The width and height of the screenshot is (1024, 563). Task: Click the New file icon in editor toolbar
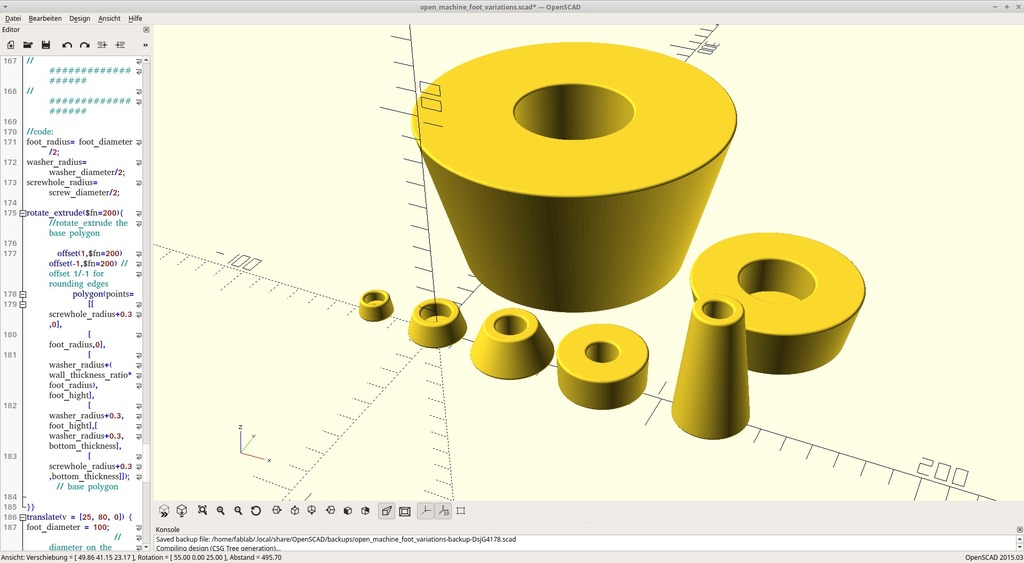(10, 45)
